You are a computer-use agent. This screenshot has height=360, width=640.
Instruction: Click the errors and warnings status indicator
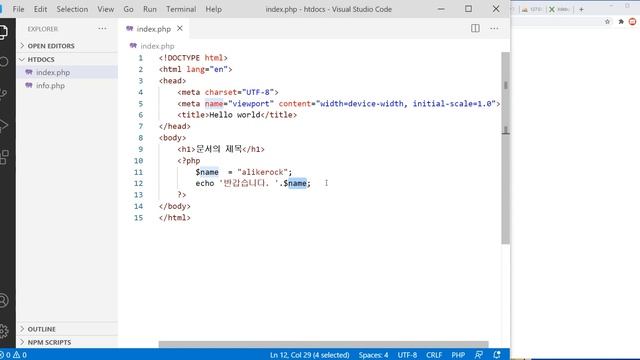pyautogui.click(x=13, y=355)
